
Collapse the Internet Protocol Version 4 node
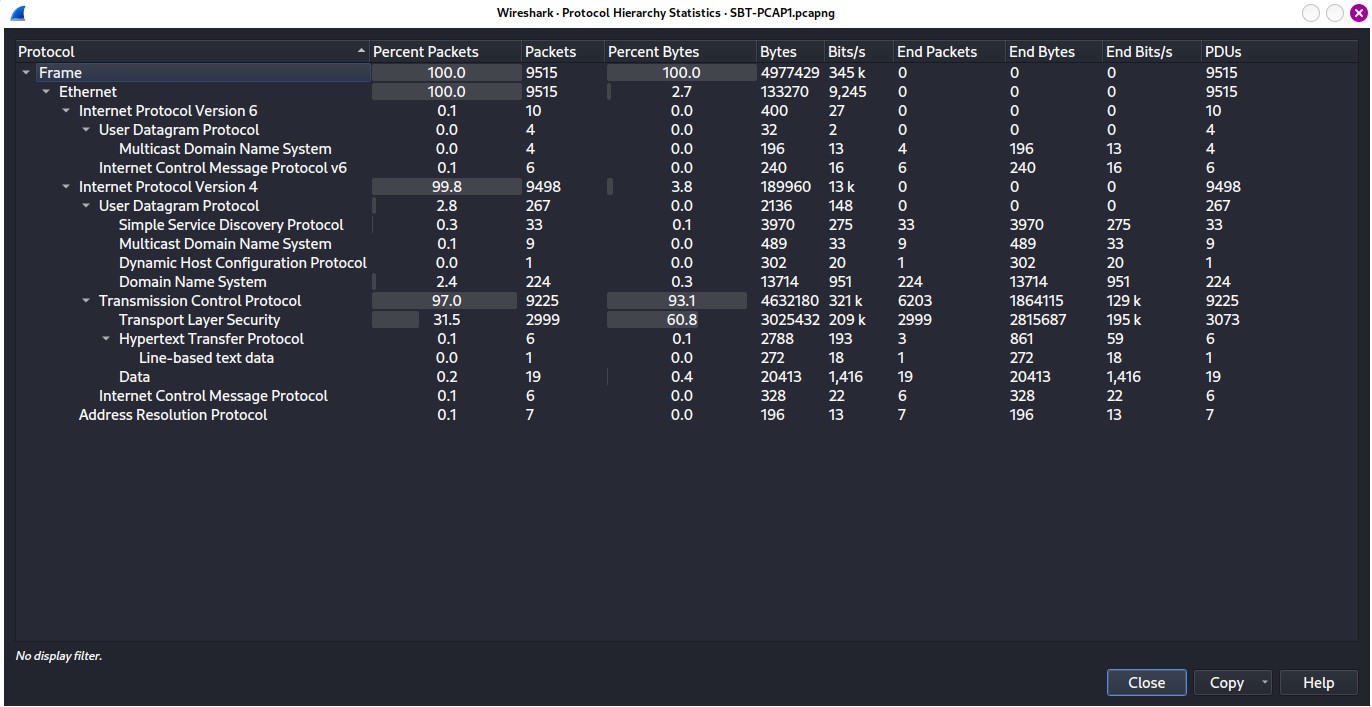[66, 187]
